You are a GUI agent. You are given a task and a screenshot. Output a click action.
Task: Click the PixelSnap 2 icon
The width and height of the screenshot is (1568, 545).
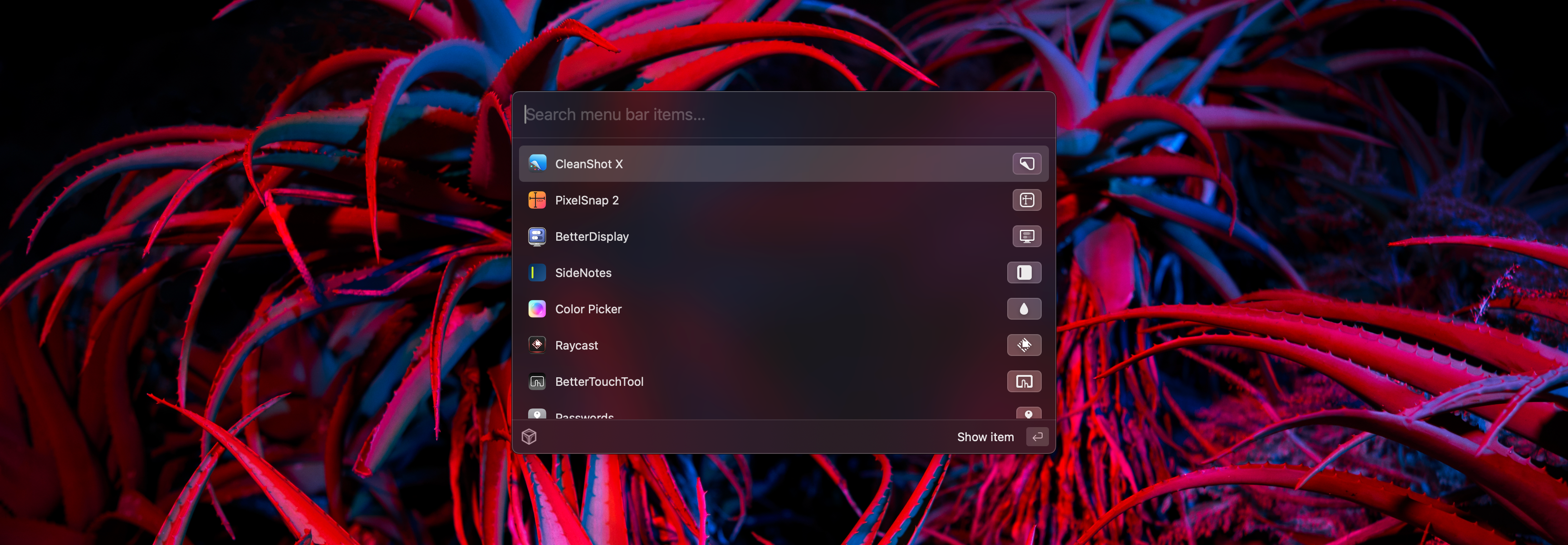[x=537, y=200]
